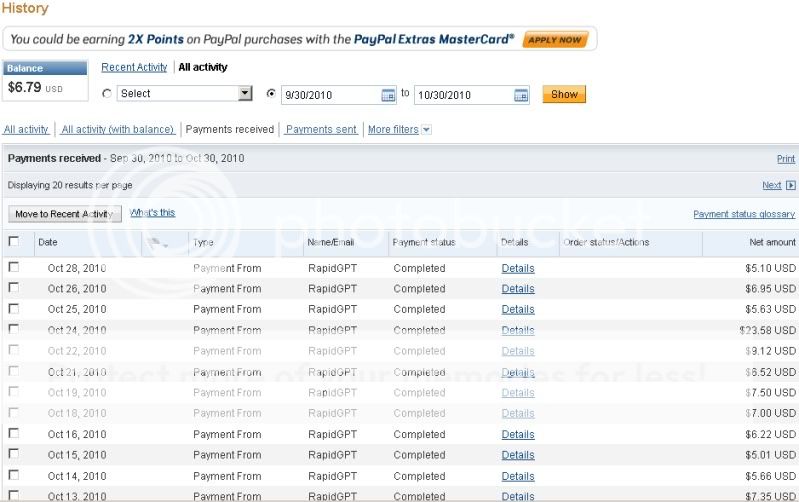799x502 pixels.
Task: Select the date range radio button
Action: [271, 94]
